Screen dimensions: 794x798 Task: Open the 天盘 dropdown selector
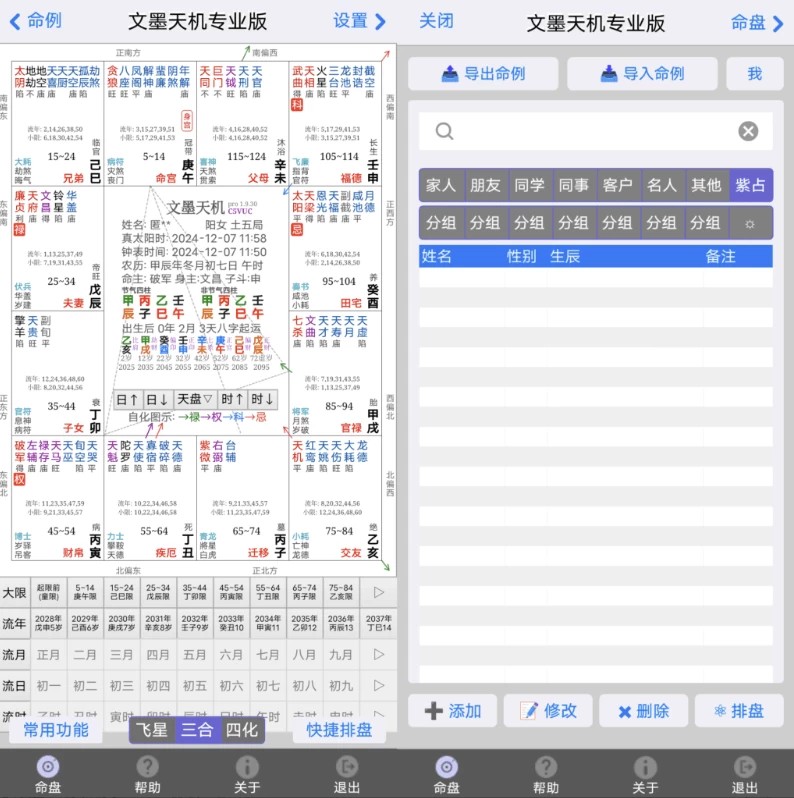pyautogui.click(x=195, y=398)
